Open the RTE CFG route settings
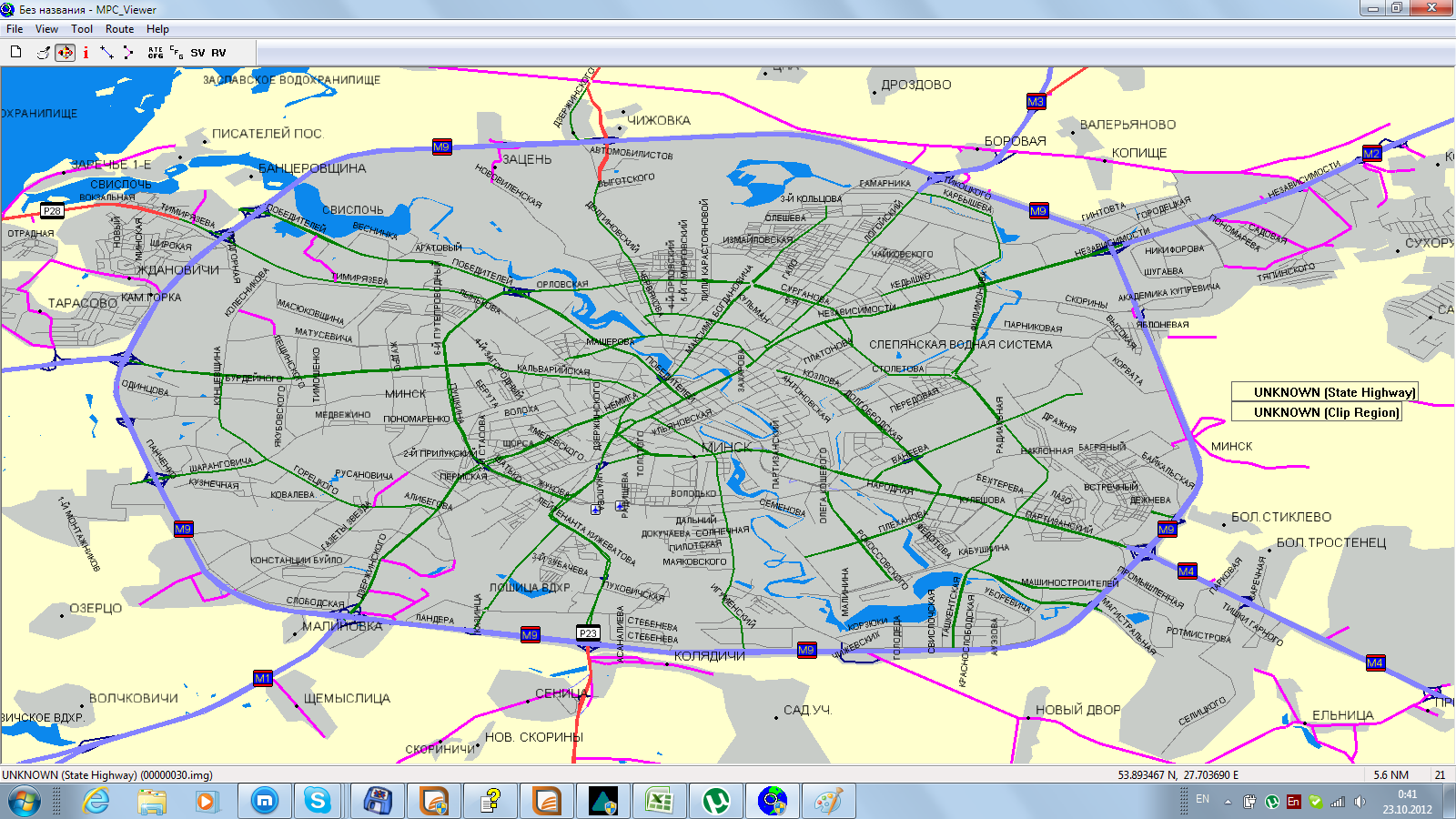This screenshot has width=1456, height=819. coord(156,53)
